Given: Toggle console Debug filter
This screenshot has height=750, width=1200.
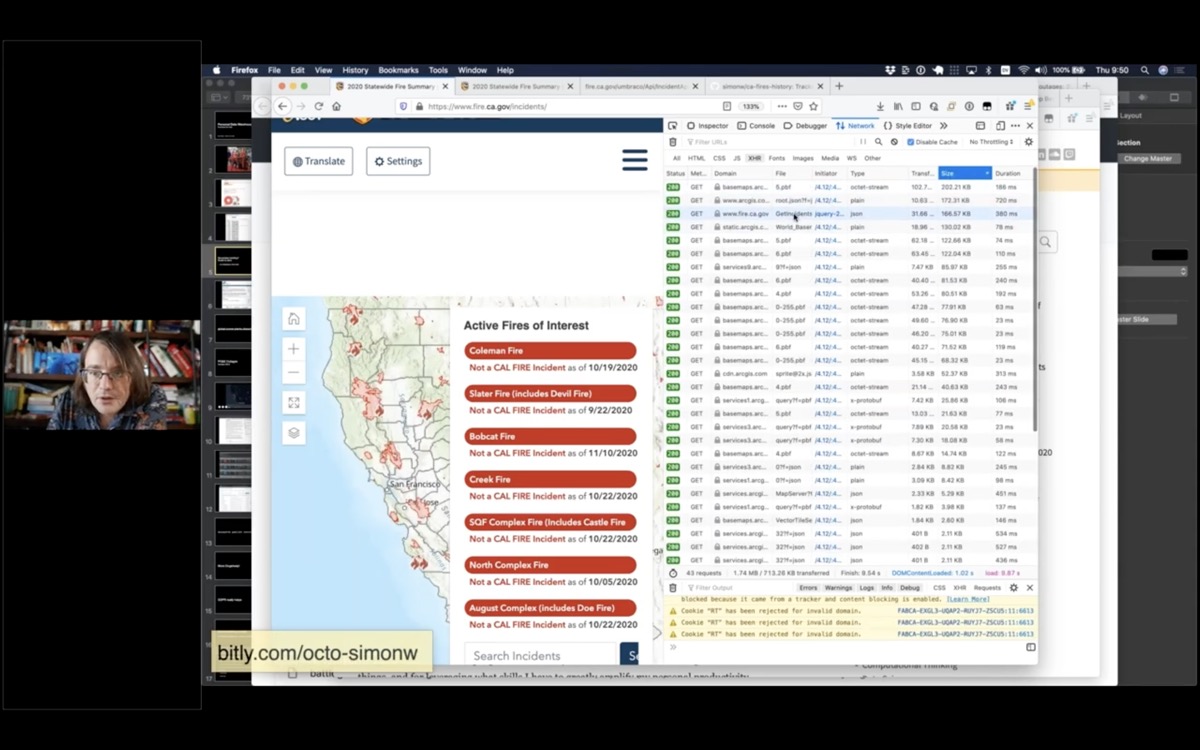Looking at the screenshot, I should click(910, 588).
